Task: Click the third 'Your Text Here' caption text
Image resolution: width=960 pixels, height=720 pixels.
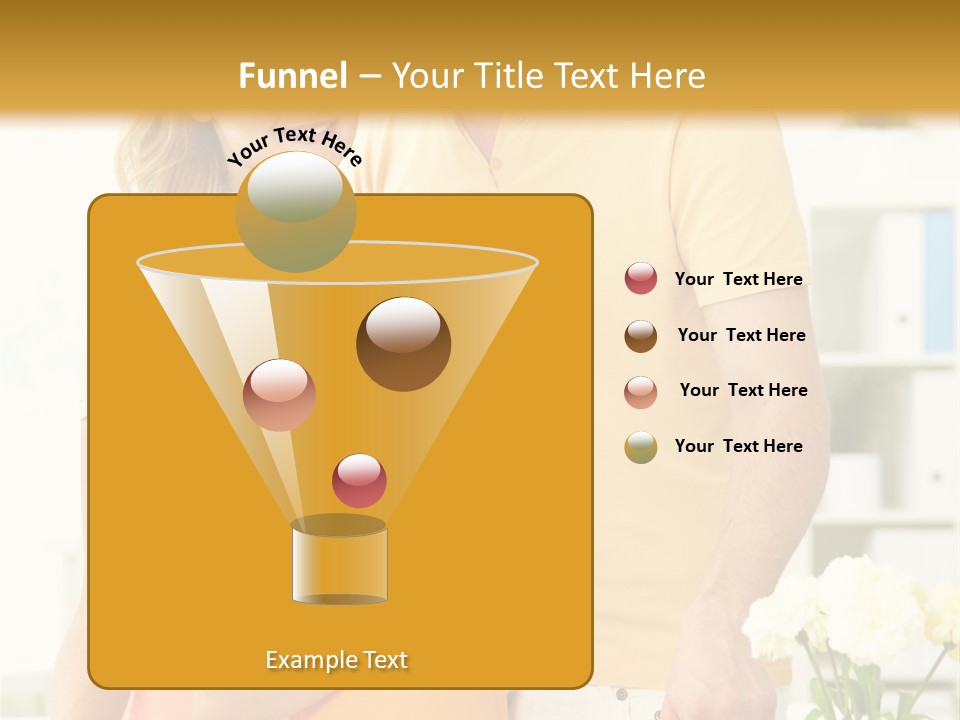Action: click(x=743, y=390)
